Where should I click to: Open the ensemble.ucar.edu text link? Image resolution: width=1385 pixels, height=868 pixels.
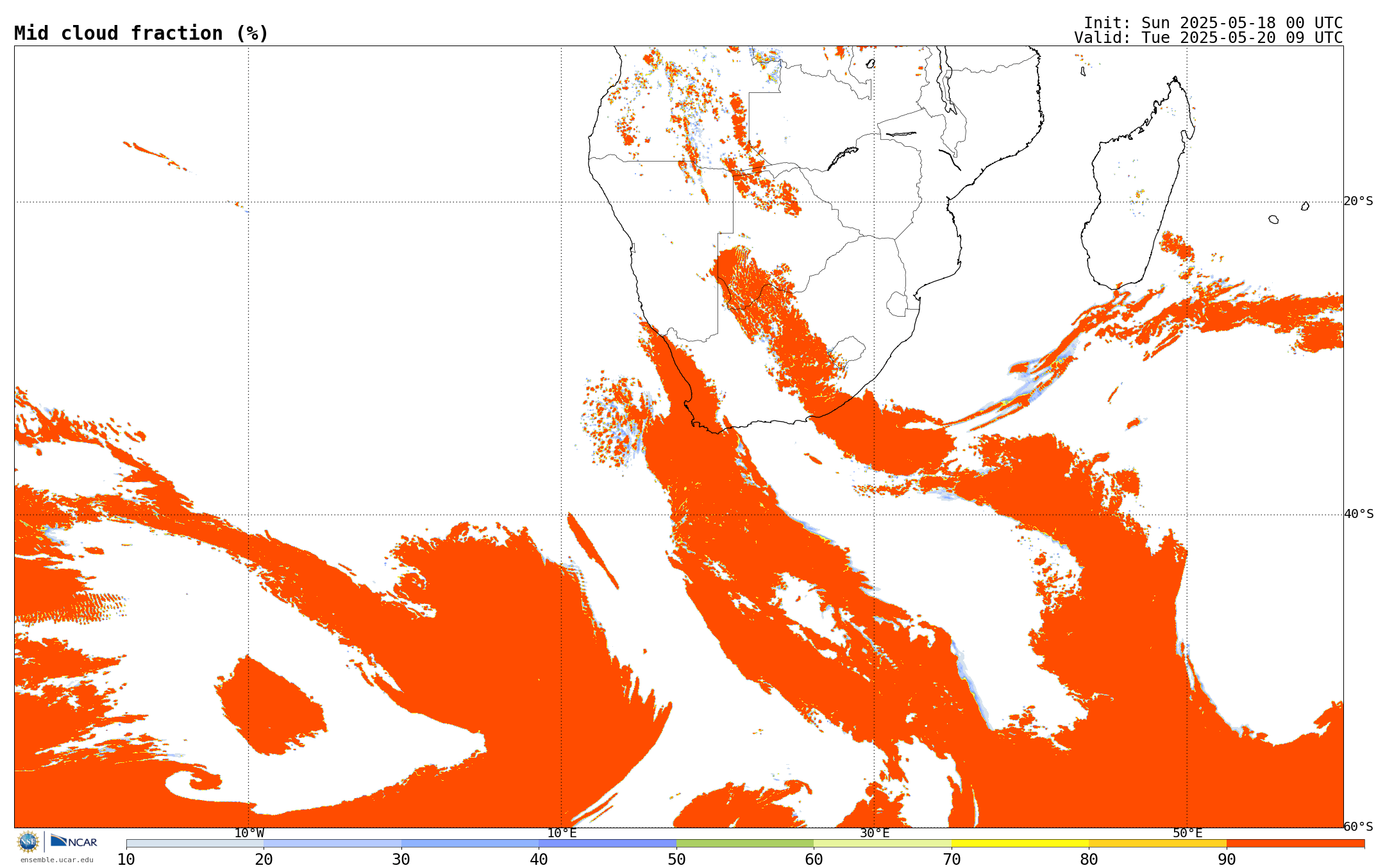(x=57, y=860)
